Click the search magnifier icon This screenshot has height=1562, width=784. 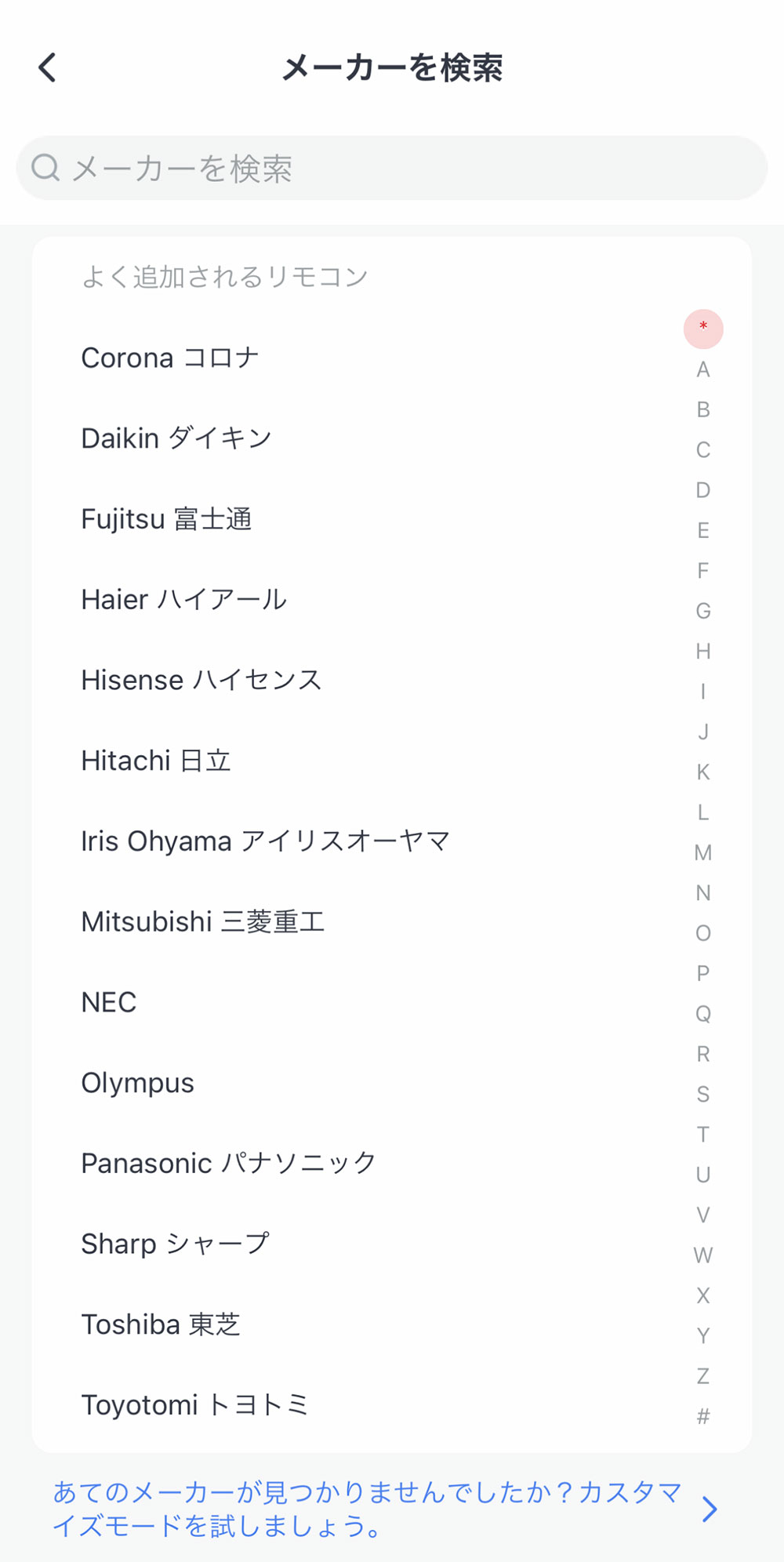[x=45, y=167]
